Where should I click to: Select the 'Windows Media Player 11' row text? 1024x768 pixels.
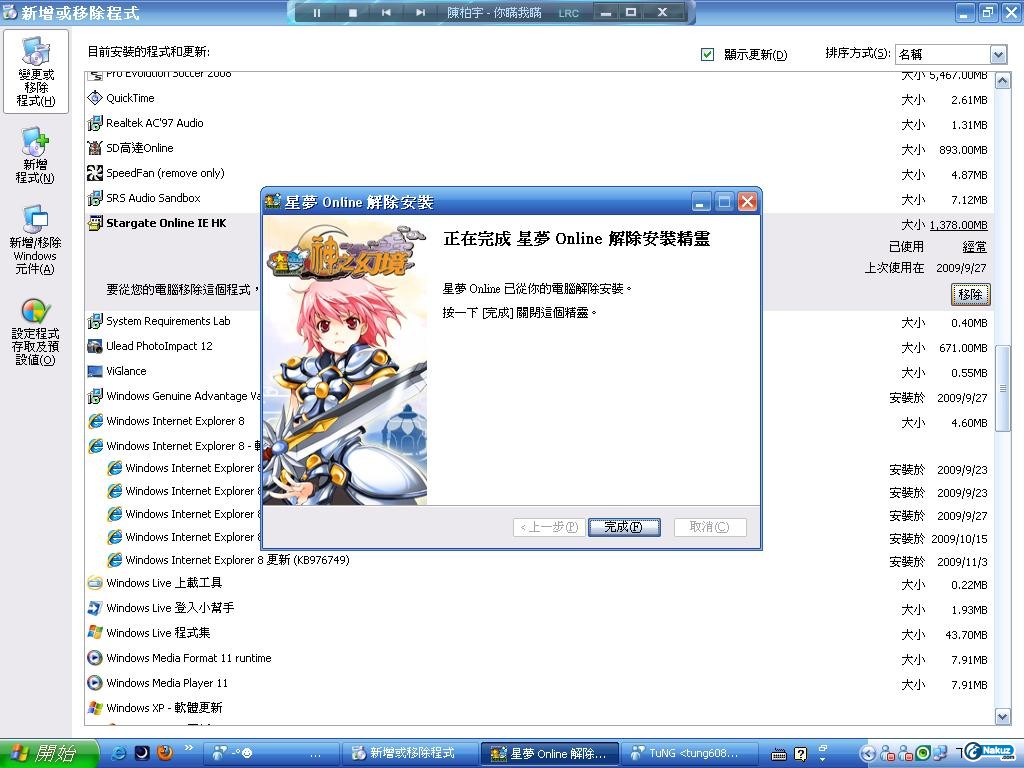[x=167, y=683]
